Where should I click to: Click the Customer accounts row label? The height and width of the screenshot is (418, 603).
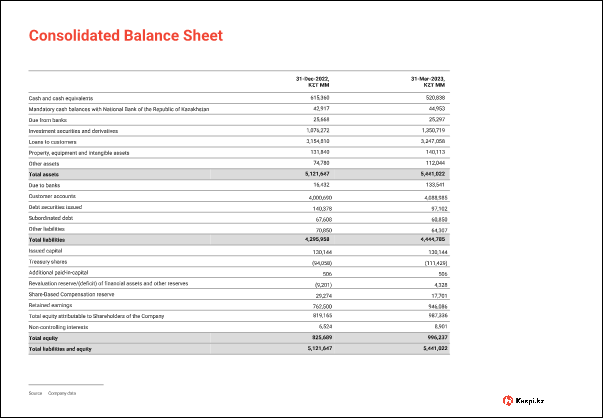click(x=52, y=197)
